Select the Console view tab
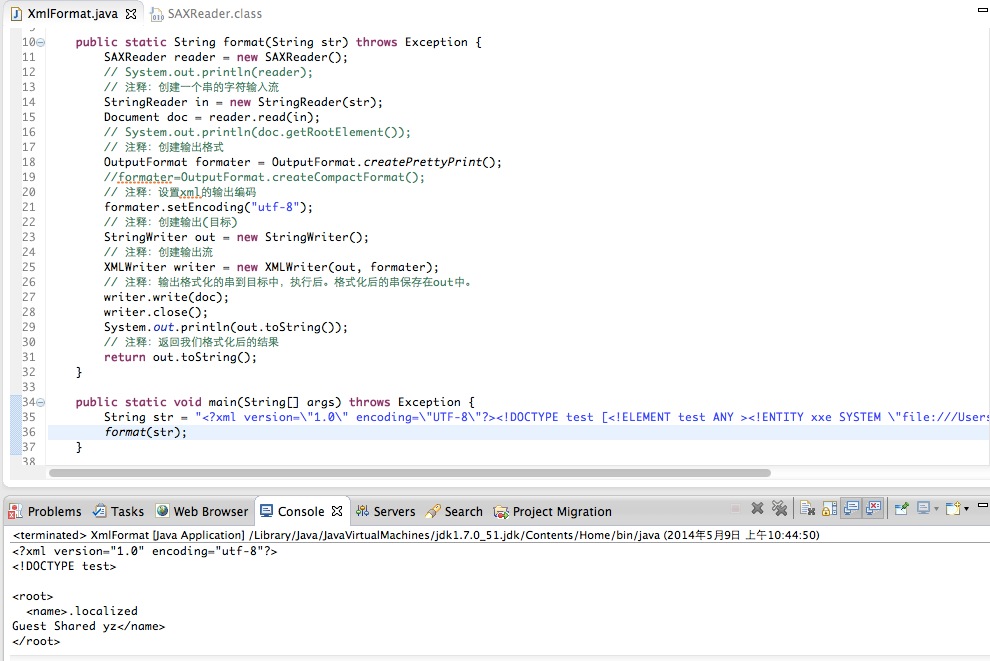The image size is (990, 661). click(301, 511)
